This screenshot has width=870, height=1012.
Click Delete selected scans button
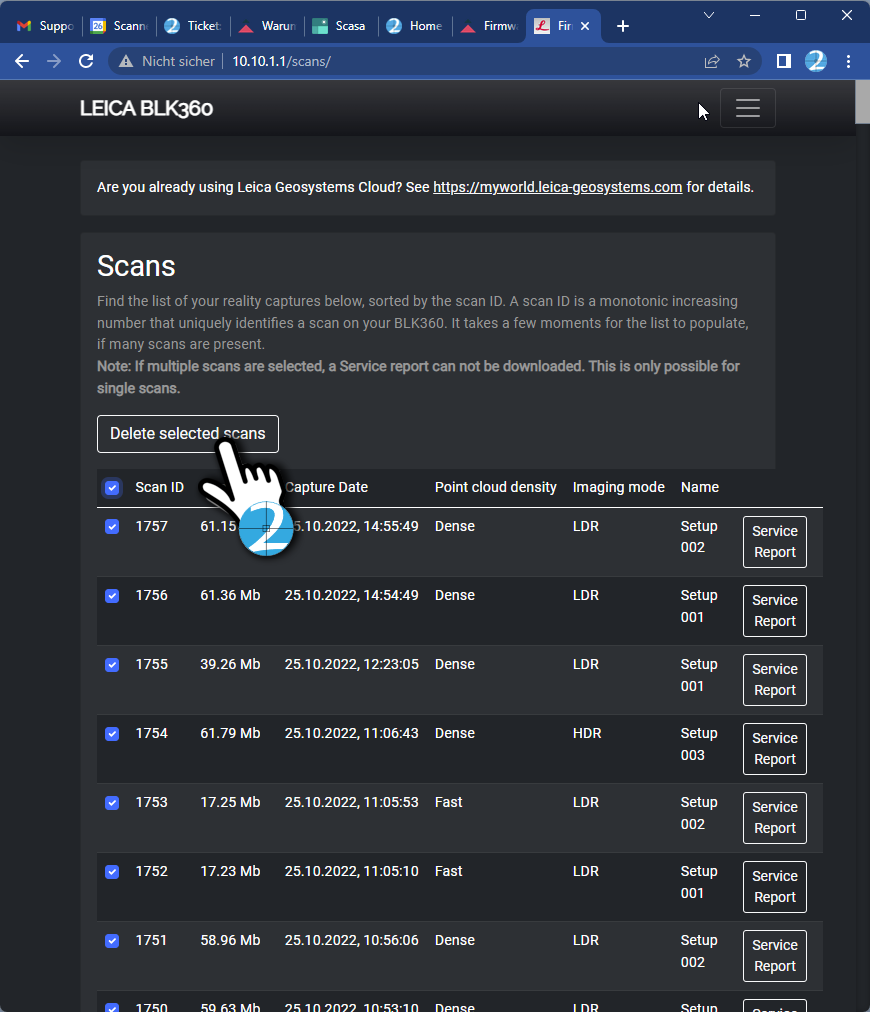tap(188, 434)
